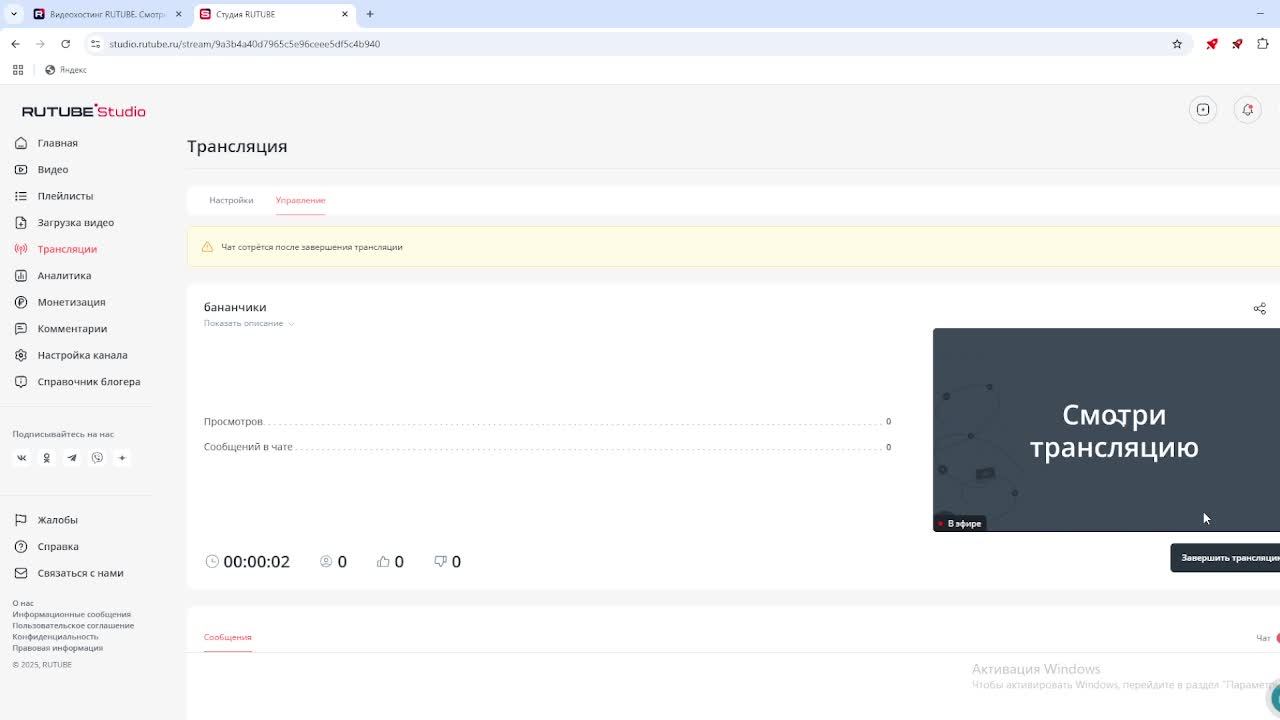The height and width of the screenshot is (720, 1280).
Task: Open Правовая информация link
Action: coord(57,647)
